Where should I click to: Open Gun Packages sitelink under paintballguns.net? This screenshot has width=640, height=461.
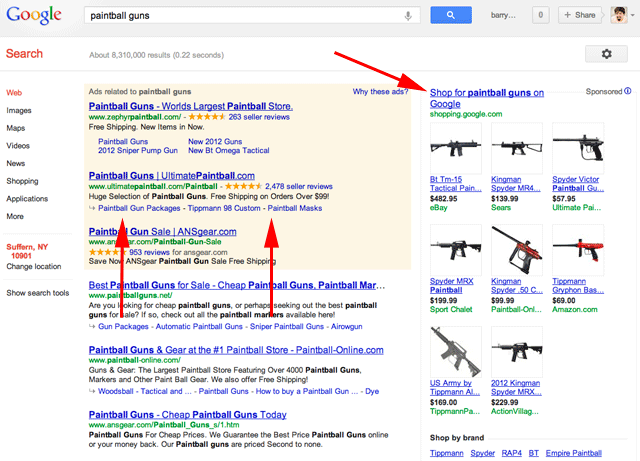123,326
